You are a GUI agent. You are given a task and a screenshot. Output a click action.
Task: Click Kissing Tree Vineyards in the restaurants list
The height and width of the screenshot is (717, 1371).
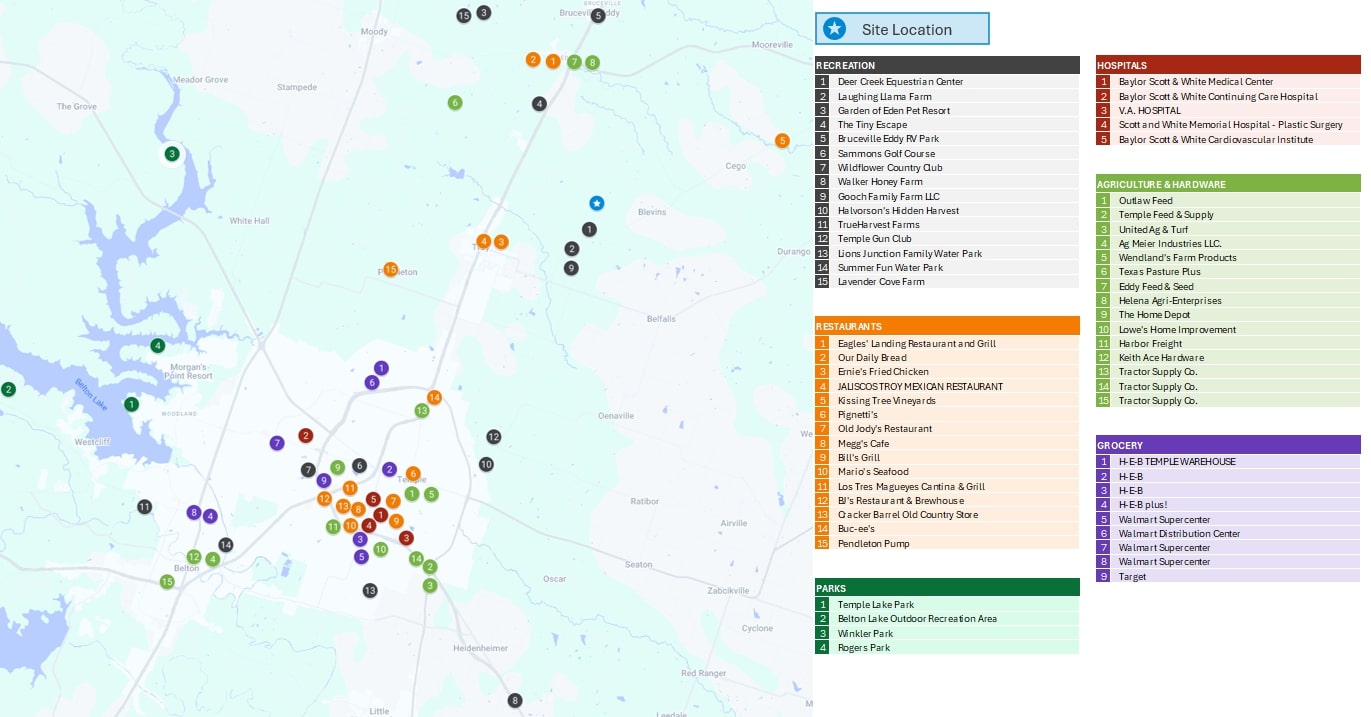tap(886, 401)
